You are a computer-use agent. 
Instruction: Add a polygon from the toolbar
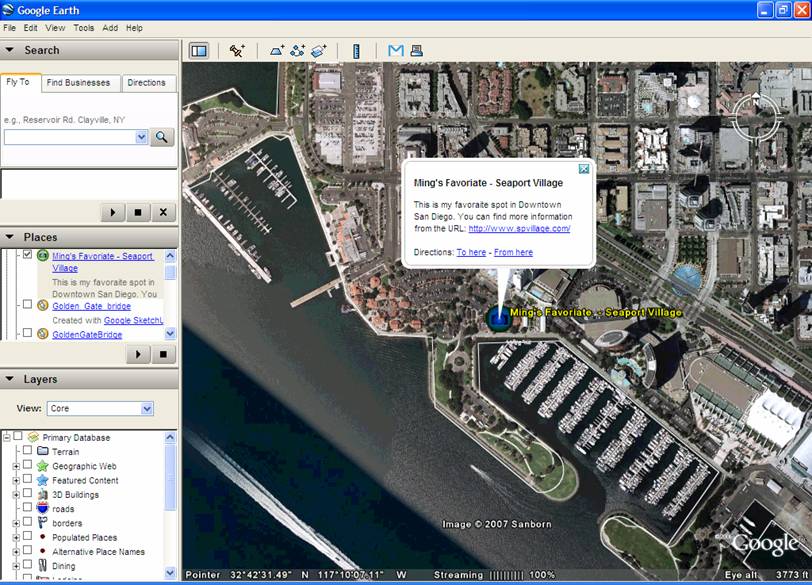[277, 51]
